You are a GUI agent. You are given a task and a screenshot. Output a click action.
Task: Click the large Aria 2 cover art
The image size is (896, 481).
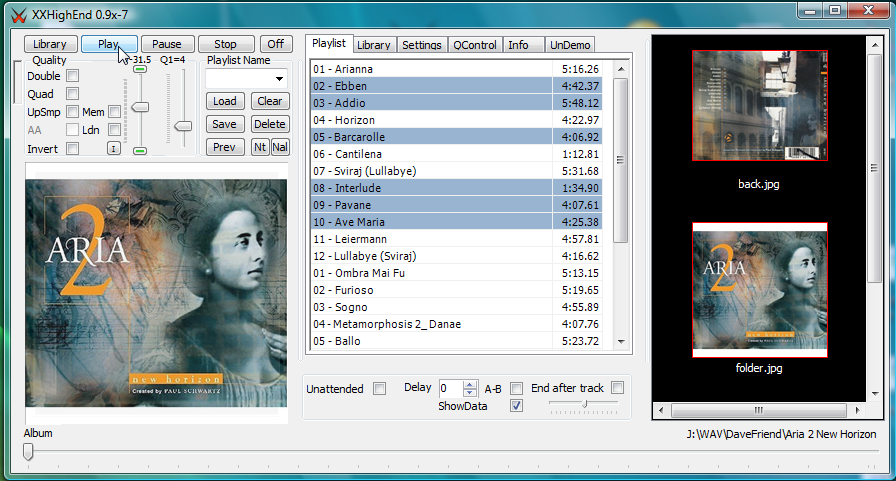[156, 293]
